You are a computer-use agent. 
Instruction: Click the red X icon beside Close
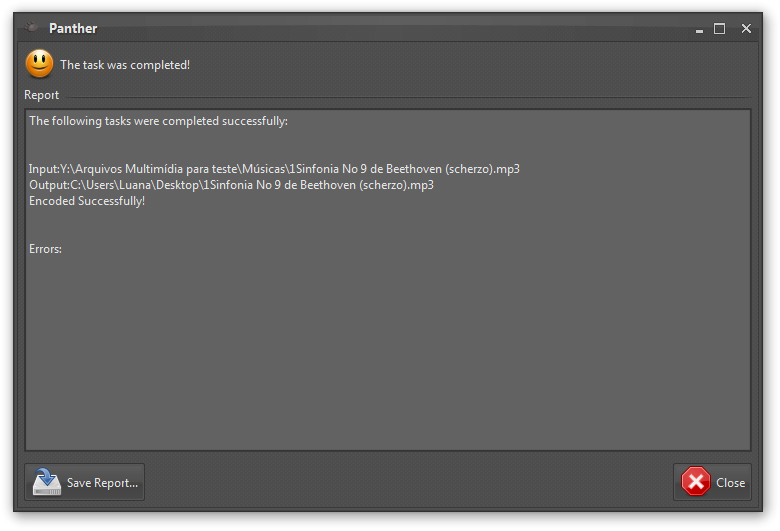695,482
